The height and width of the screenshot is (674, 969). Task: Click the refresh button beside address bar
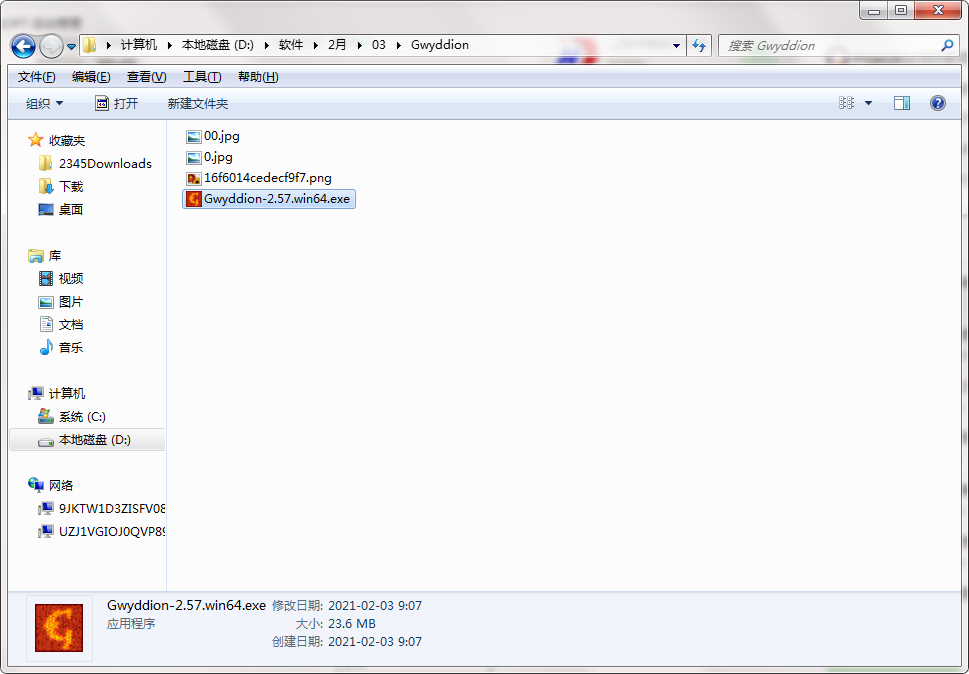click(699, 45)
